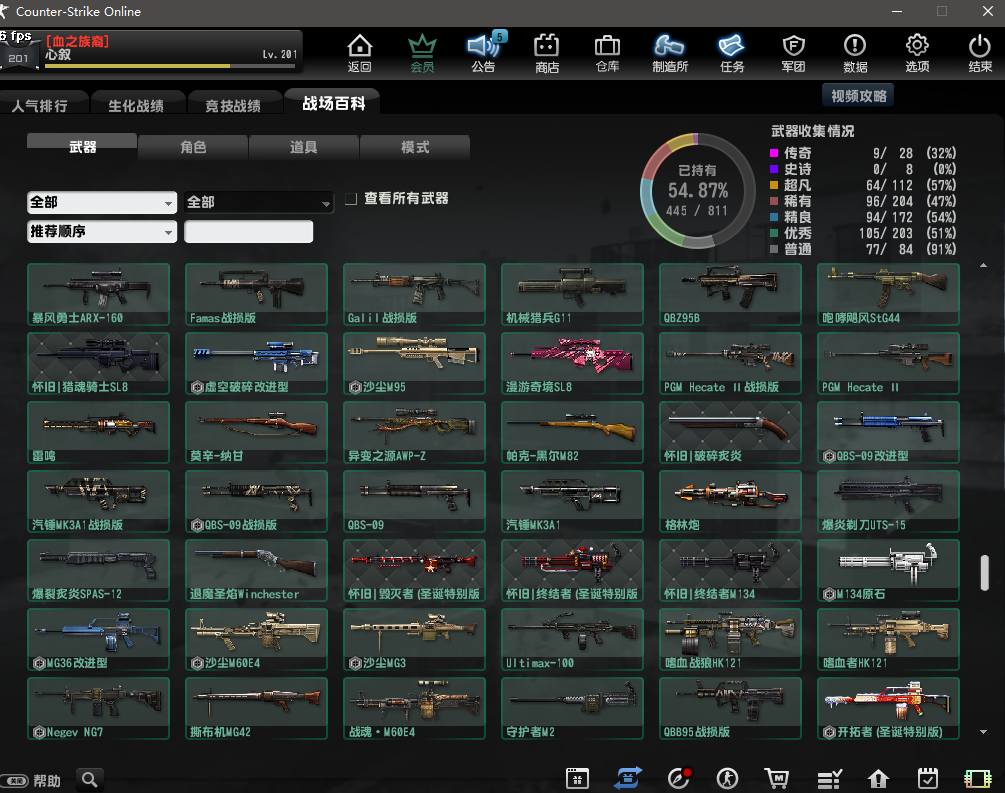Open the M shopping cart icon
This screenshot has height=793, width=1005.
tap(777, 779)
